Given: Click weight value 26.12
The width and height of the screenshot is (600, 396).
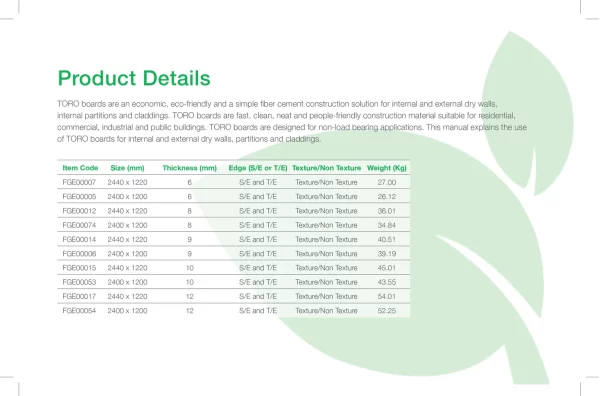Looking at the screenshot, I should pos(386,196).
